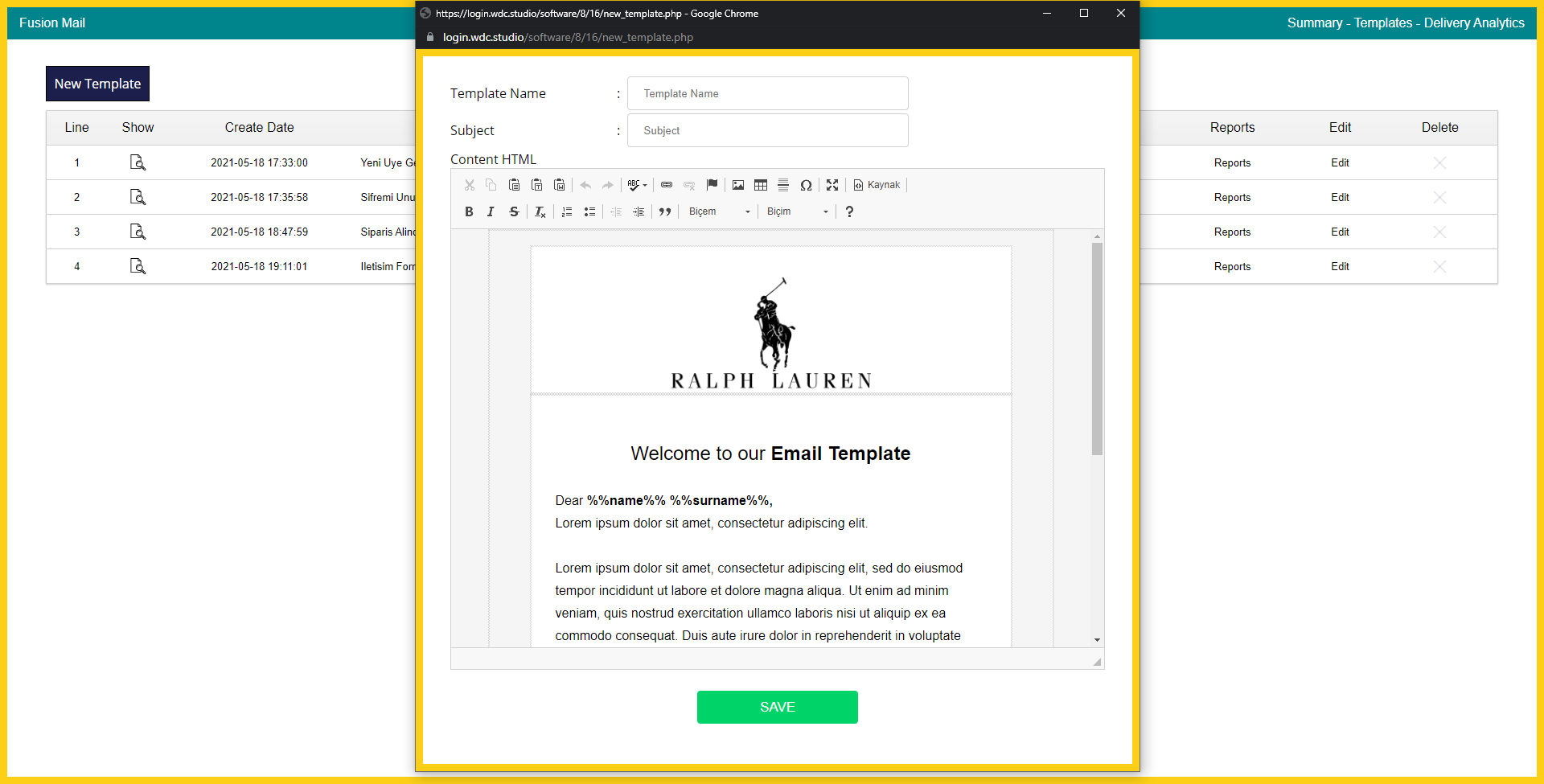This screenshot has height=784, width=1544.
Task: Click the Chrome address bar URL
Action: click(x=568, y=37)
